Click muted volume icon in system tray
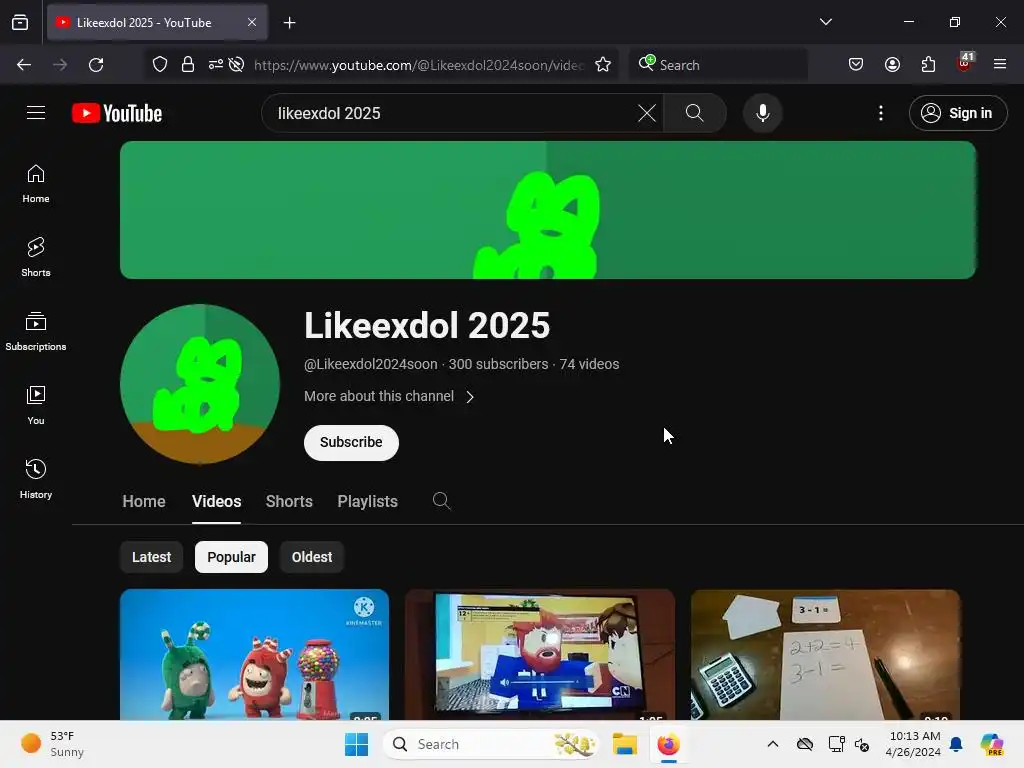1024x768 pixels. (861, 744)
